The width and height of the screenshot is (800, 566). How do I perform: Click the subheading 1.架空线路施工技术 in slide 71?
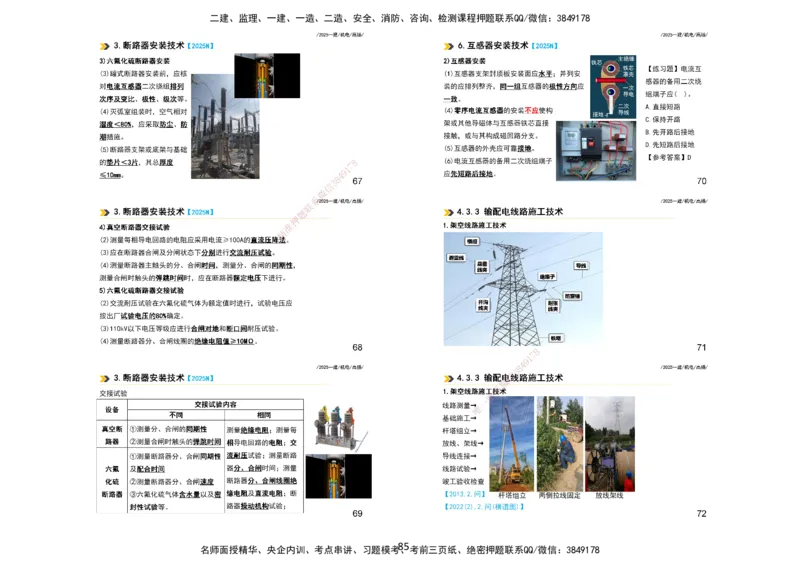(x=474, y=225)
